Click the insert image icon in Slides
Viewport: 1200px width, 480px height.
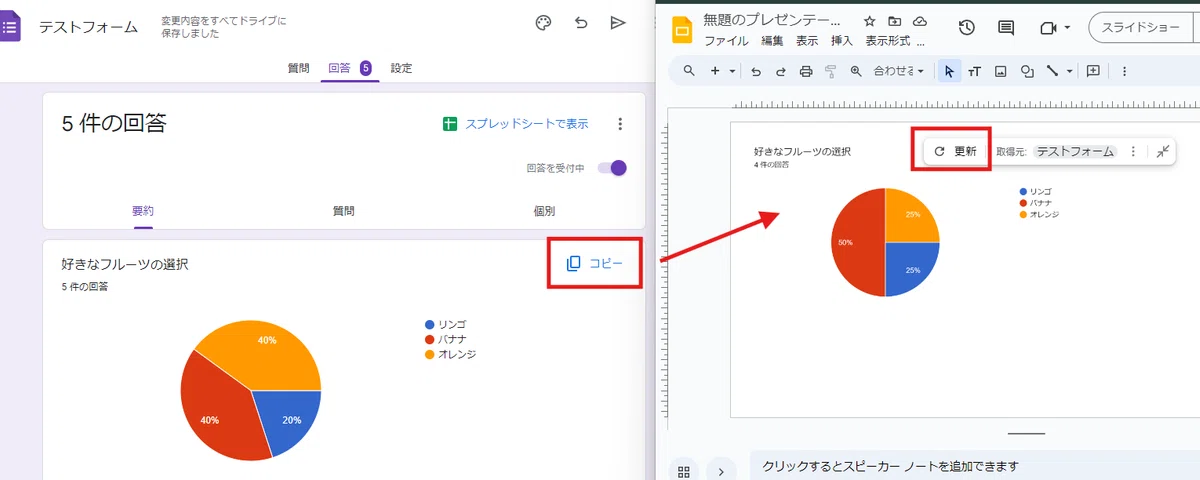coord(1000,71)
